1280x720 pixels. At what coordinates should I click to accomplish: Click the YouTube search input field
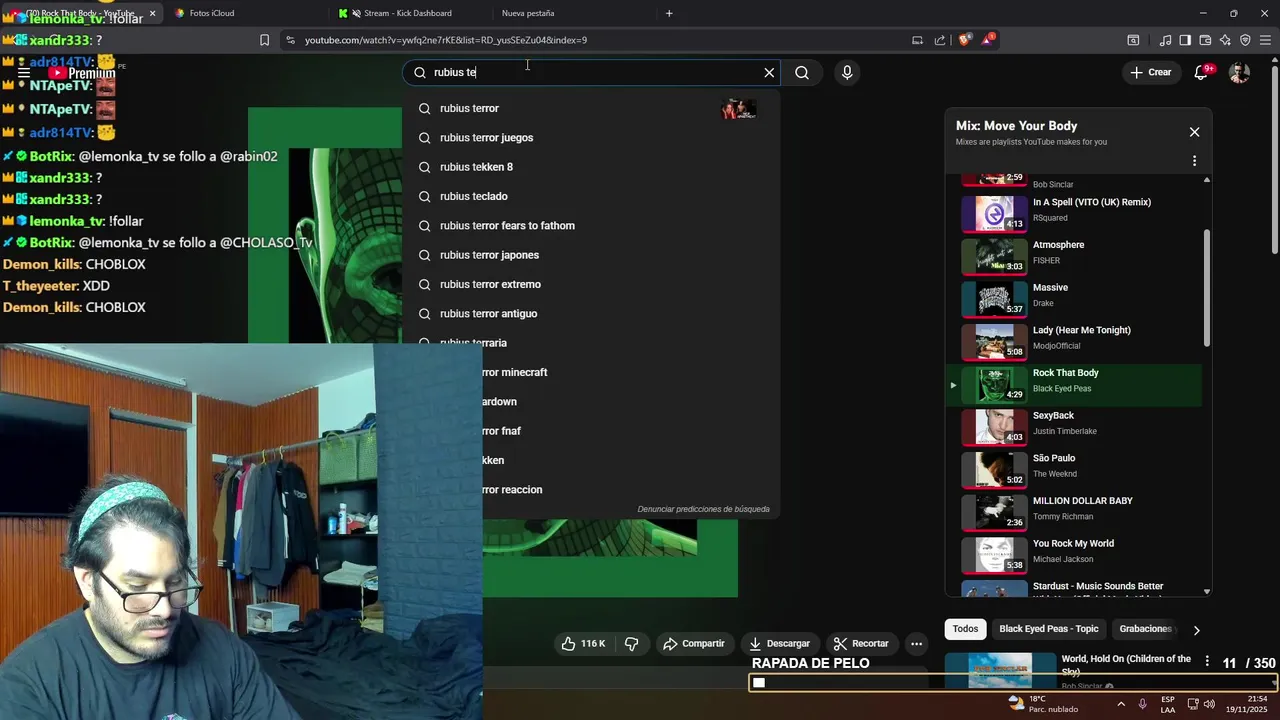coord(590,72)
